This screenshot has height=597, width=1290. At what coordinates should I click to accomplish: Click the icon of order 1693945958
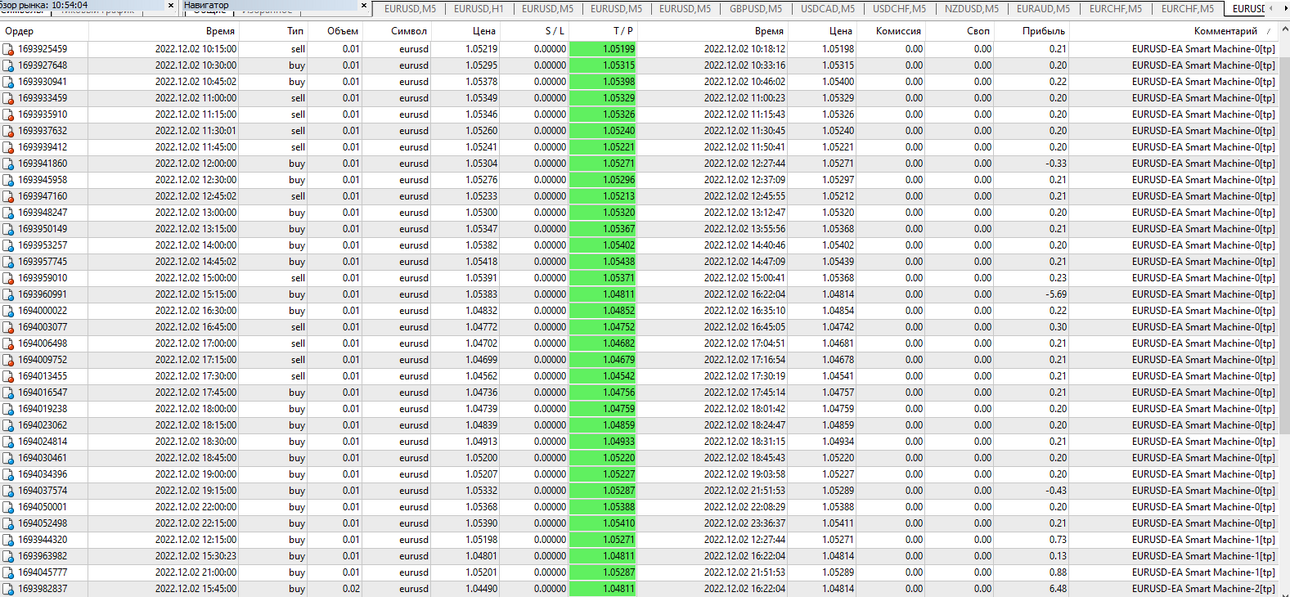tap(9, 180)
